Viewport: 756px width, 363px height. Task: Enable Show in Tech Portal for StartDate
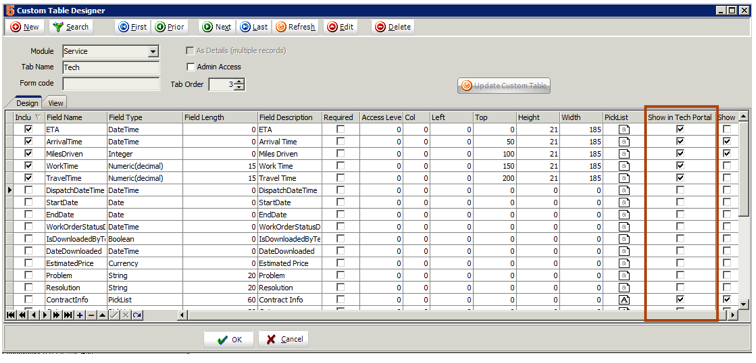click(680, 202)
